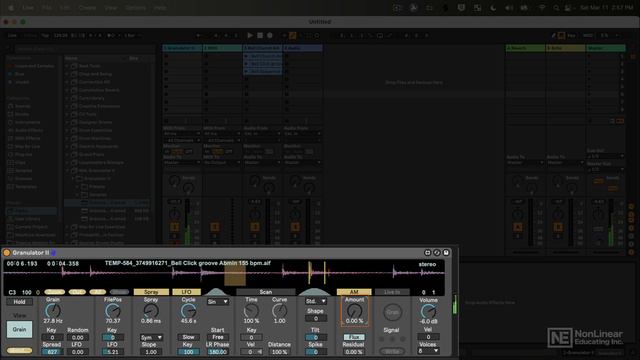
Task: Click the C3 root note value
Action: coord(12,292)
